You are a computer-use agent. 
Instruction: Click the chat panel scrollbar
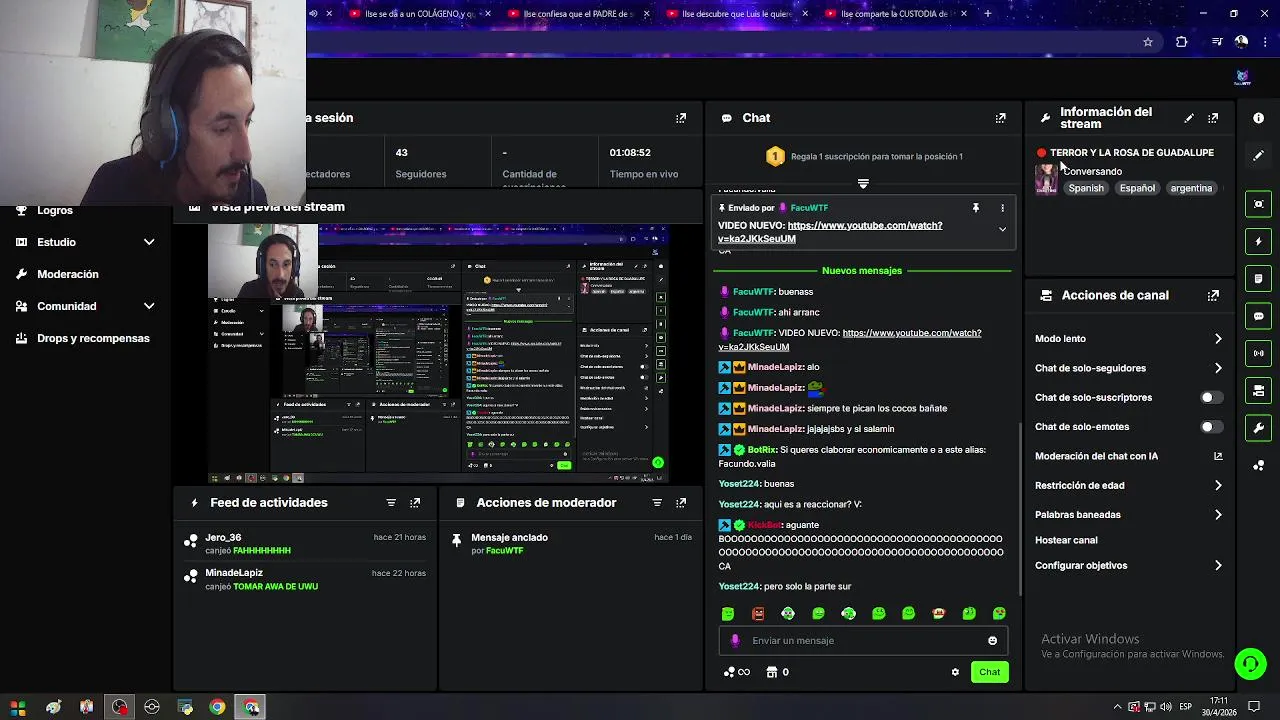click(x=1020, y=510)
